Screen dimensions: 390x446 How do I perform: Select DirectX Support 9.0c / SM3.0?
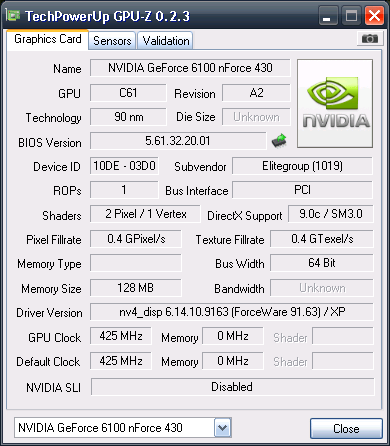tap(331, 214)
